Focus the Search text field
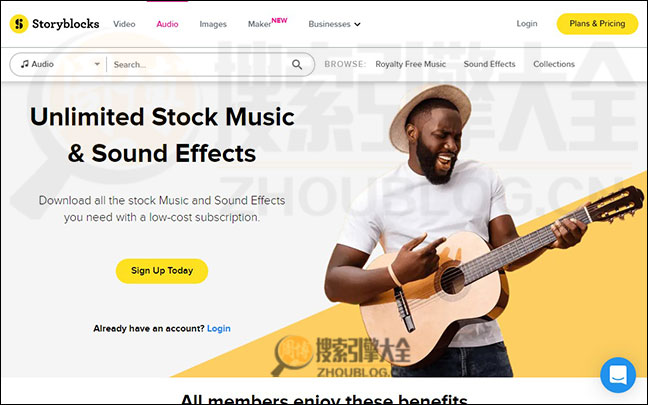The width and height of the screenshot is (648, 405). tap(200, 64)
